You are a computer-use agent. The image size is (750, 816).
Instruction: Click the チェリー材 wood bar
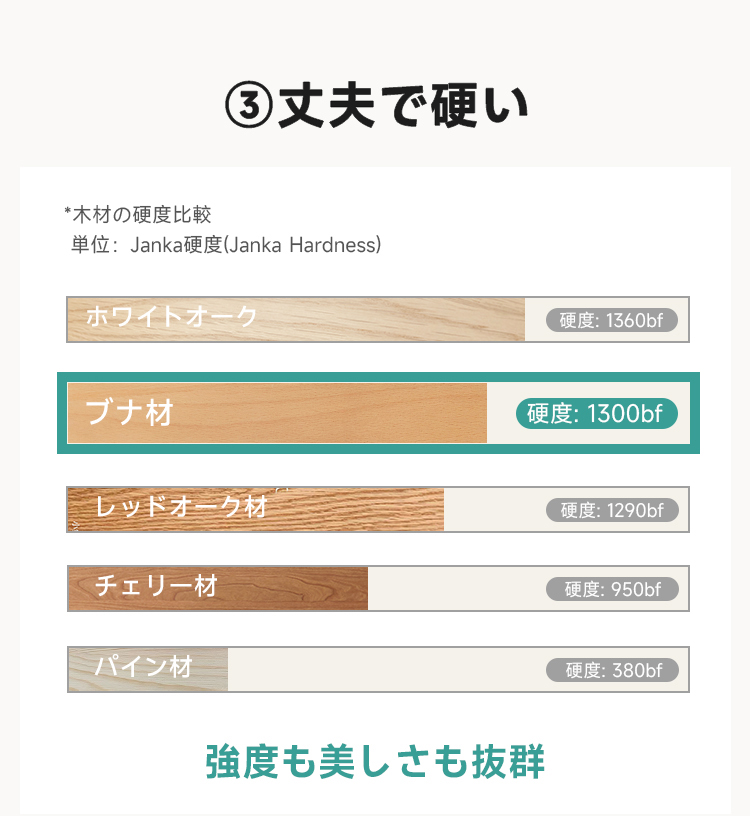218,589
